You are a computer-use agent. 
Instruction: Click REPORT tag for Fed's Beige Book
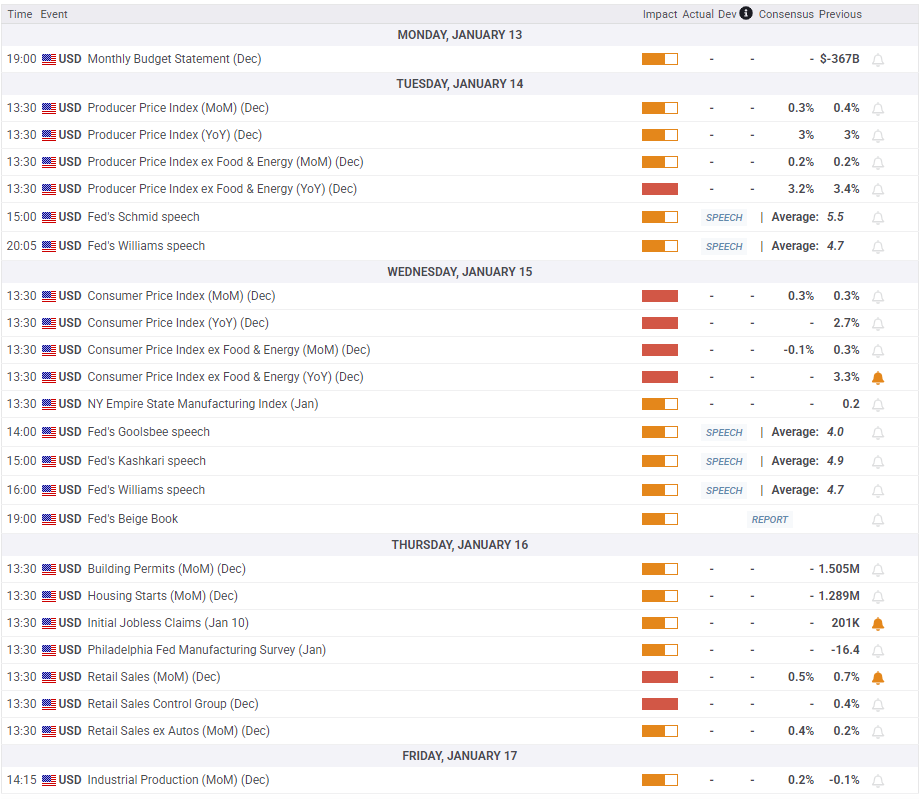[x=769, y=519]
